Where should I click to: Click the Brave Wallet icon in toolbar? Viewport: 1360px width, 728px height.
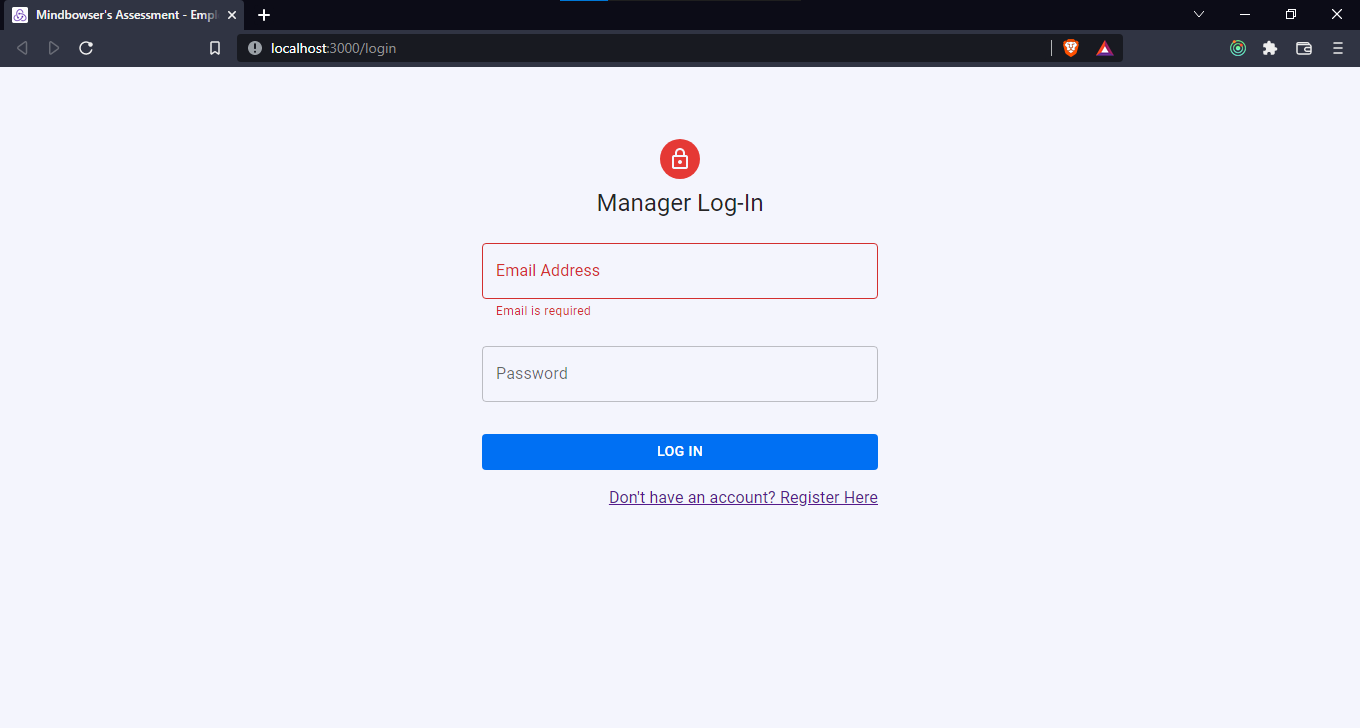coord(1303,47)
